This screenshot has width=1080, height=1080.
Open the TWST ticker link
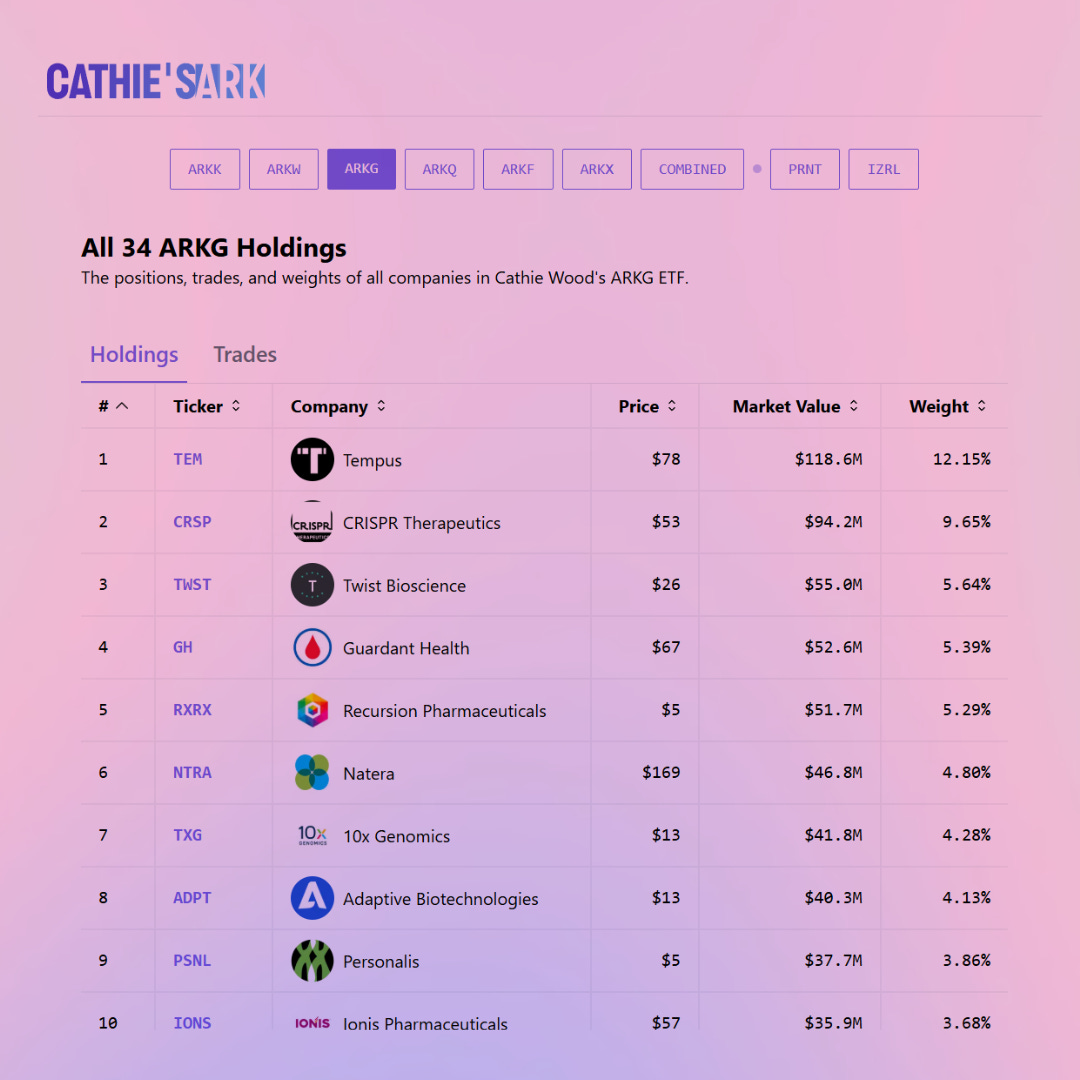(192, 585)
